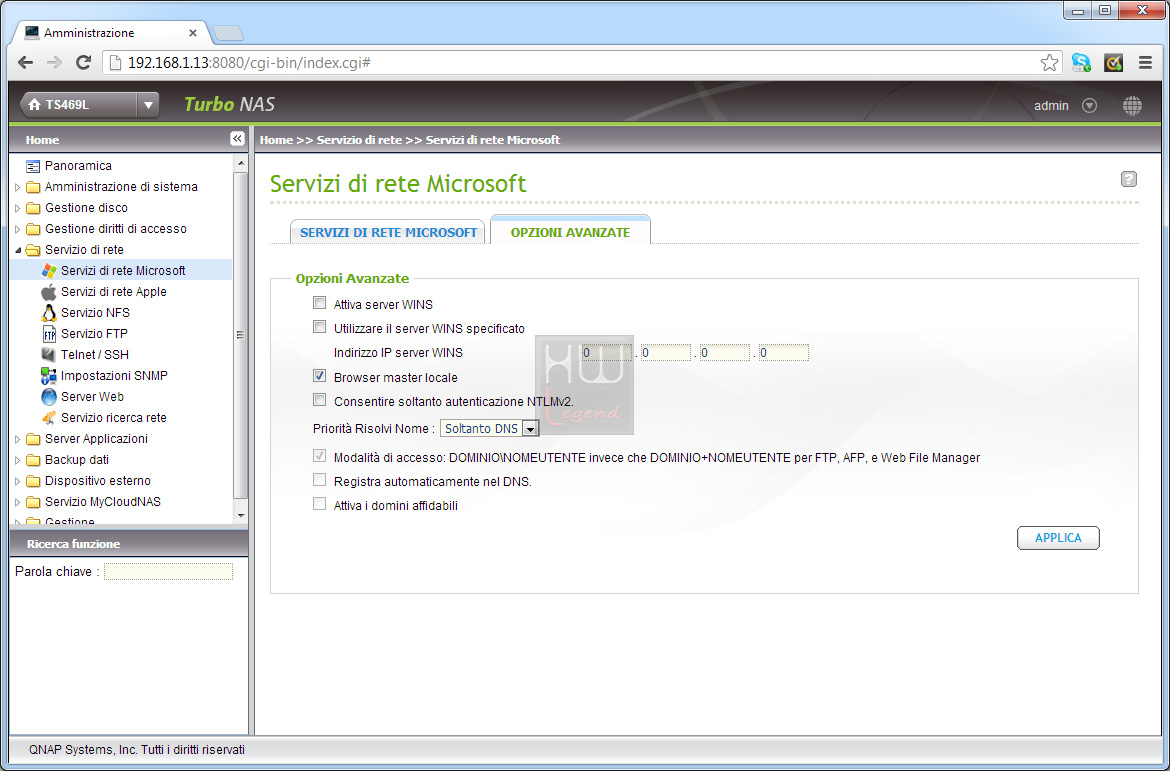This screenshot has width=1170, height=771.
Task: Collapse Servizio di rete tree node
Action: pos(18,250)
